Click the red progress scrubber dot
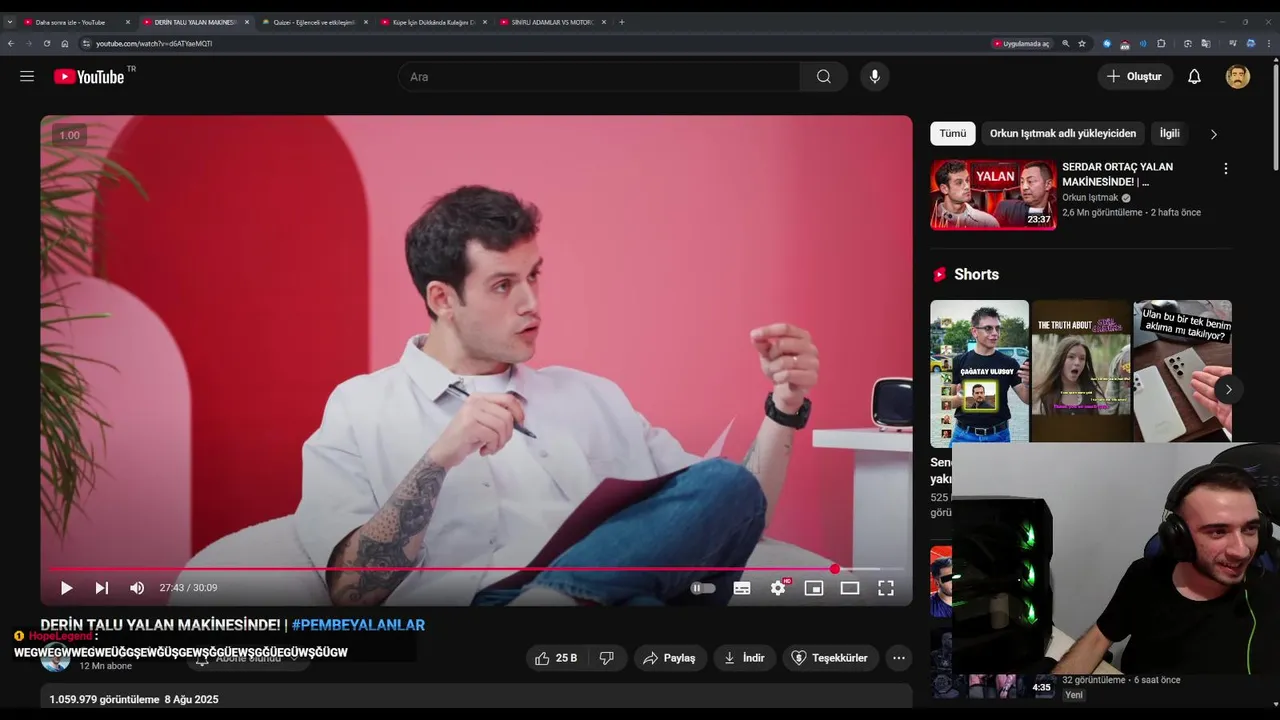 tap(835, 569)
